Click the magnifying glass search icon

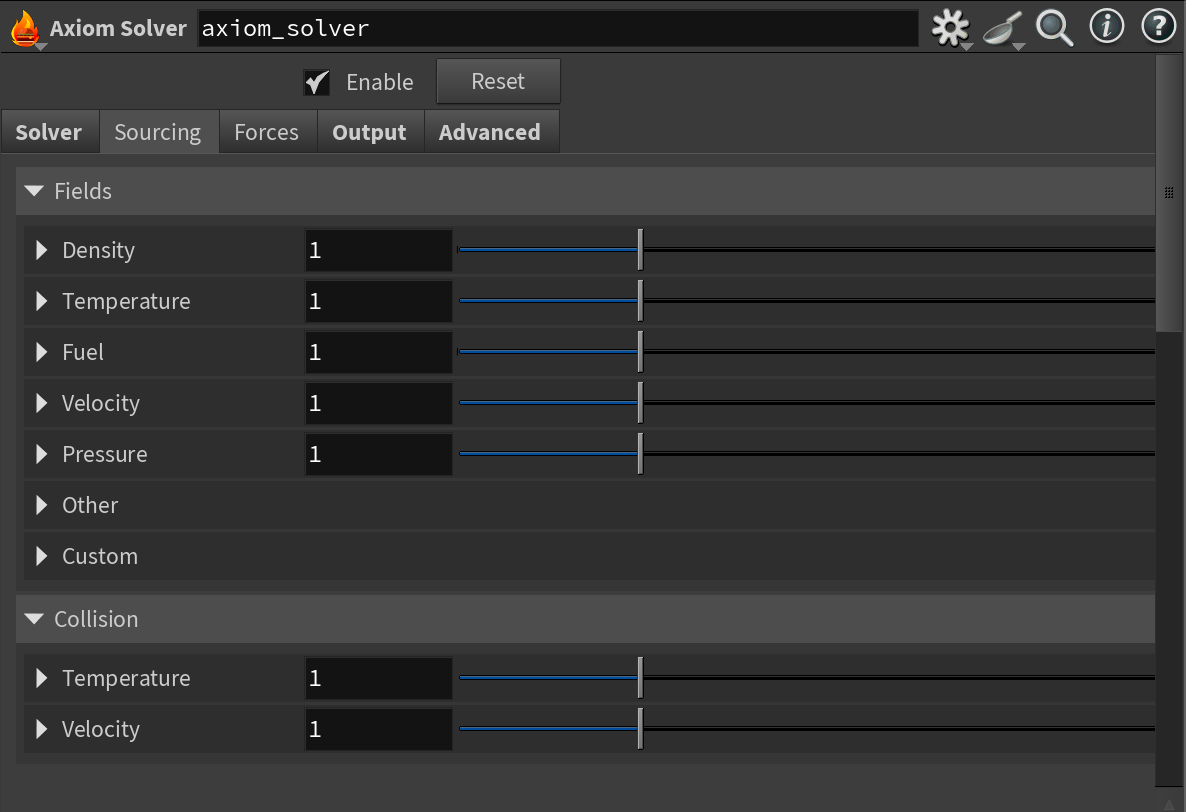click(1054, 28)
